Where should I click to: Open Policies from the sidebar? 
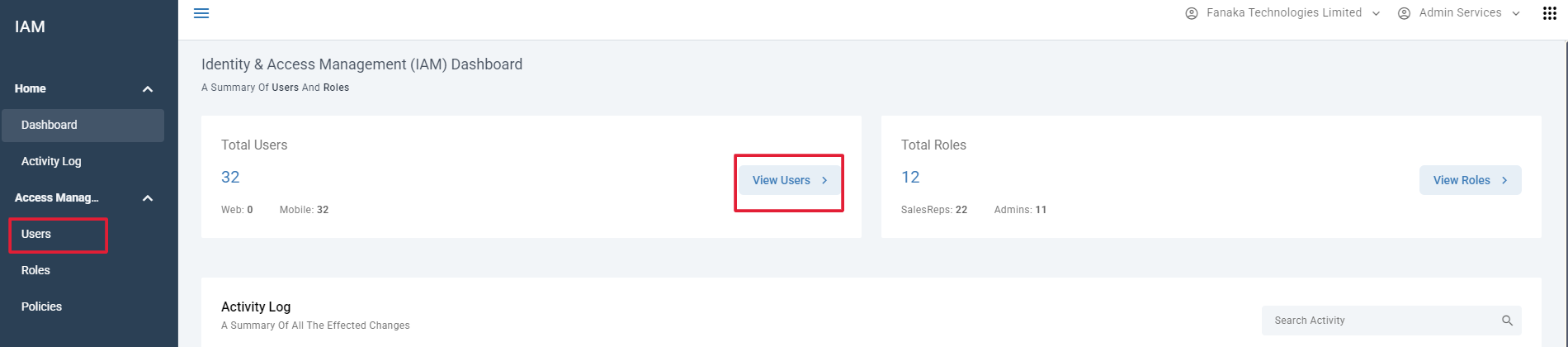click(41, 307)
